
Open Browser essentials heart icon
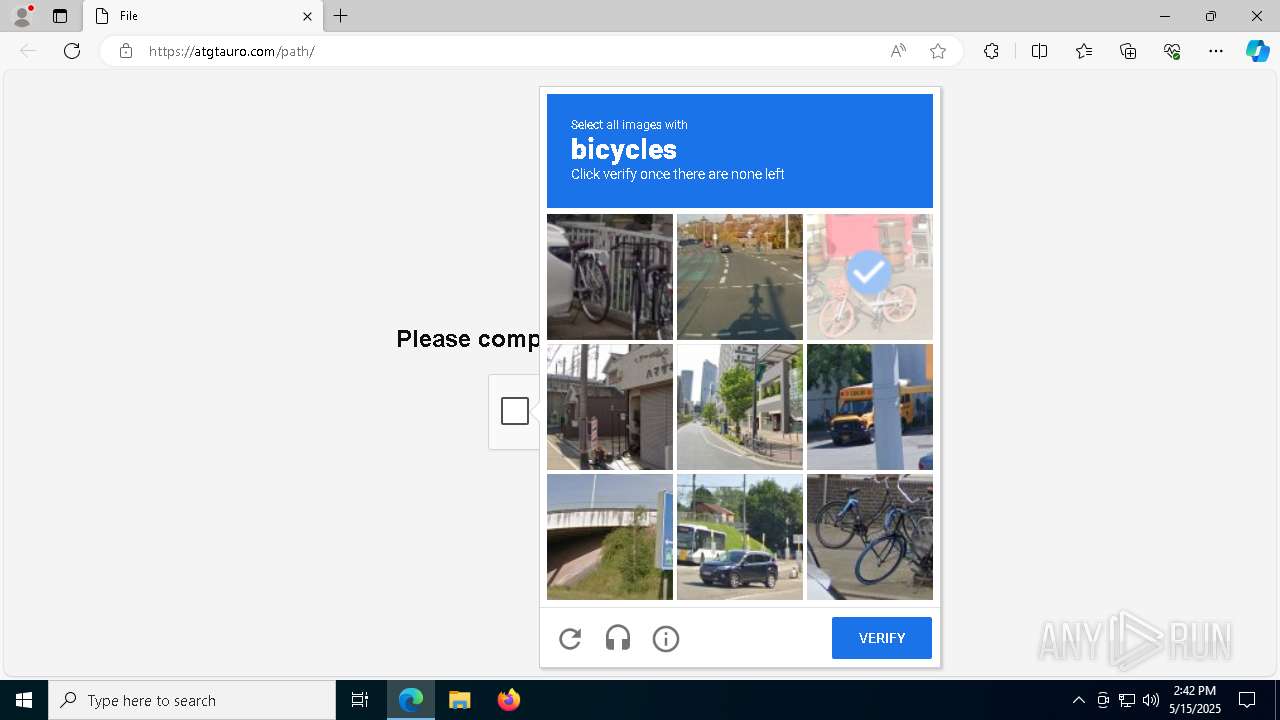pos(1172,51)
